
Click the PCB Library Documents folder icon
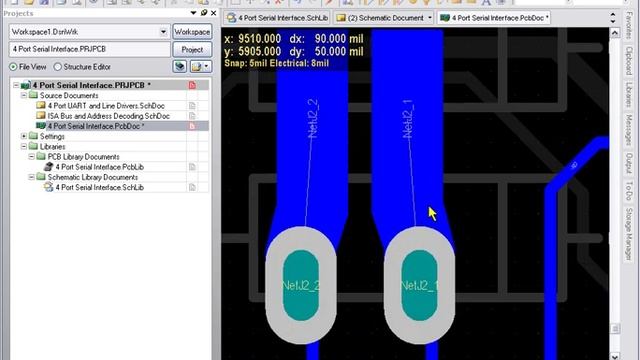[x=41, y=156]
